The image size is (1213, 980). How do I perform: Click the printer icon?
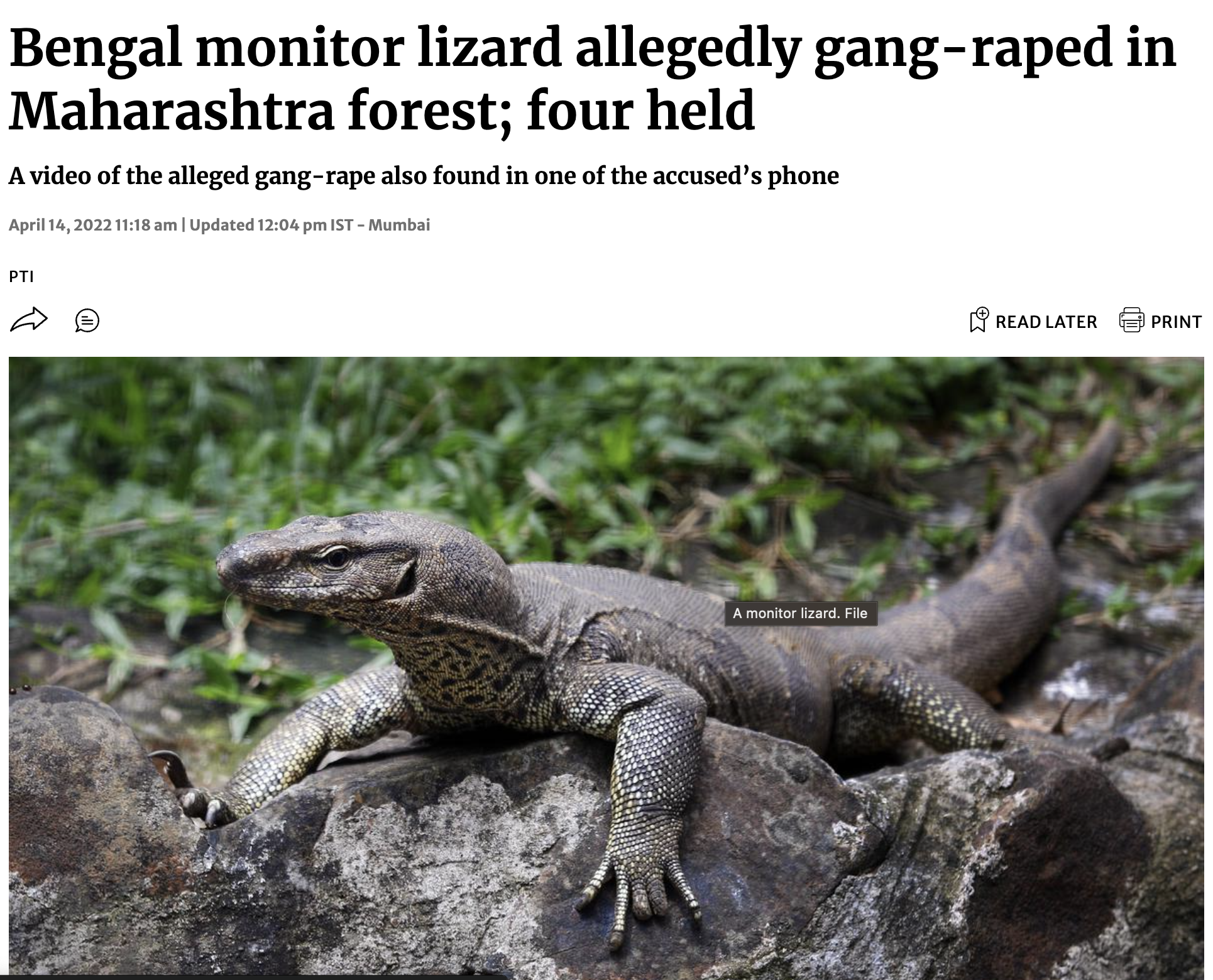pyautogui.click(x=1131, y=320)
